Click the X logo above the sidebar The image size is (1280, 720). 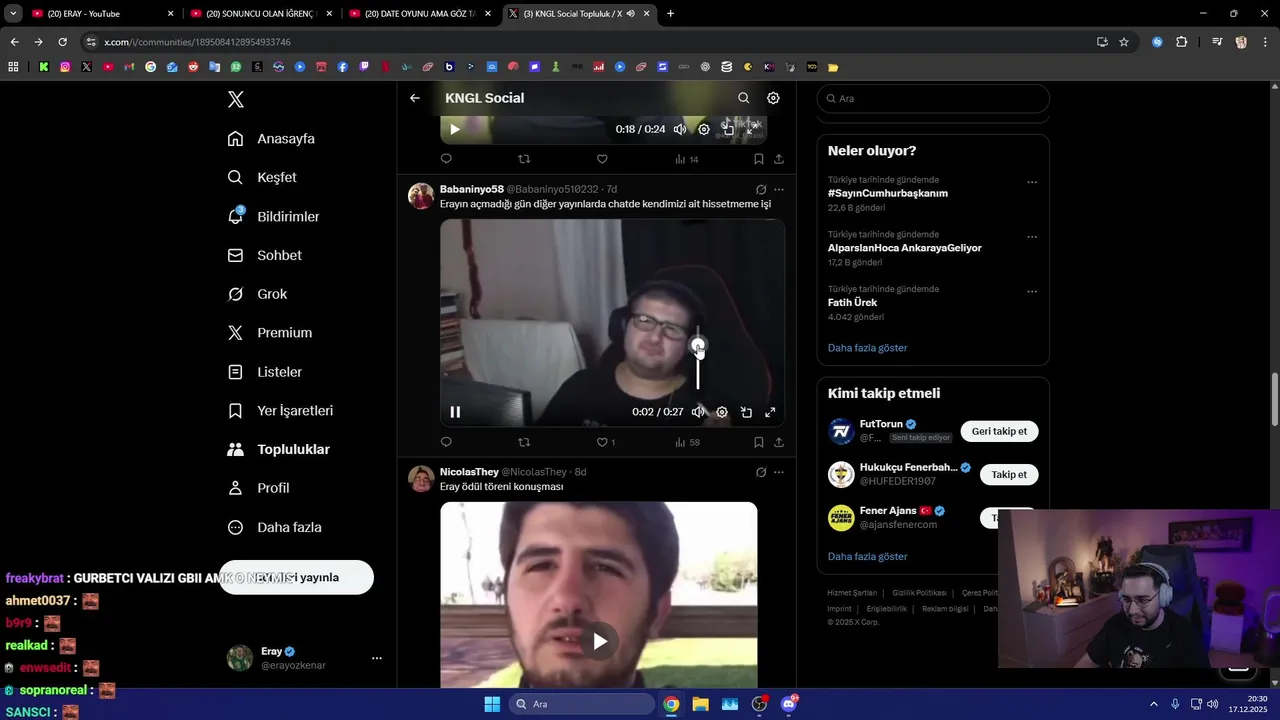236,99
